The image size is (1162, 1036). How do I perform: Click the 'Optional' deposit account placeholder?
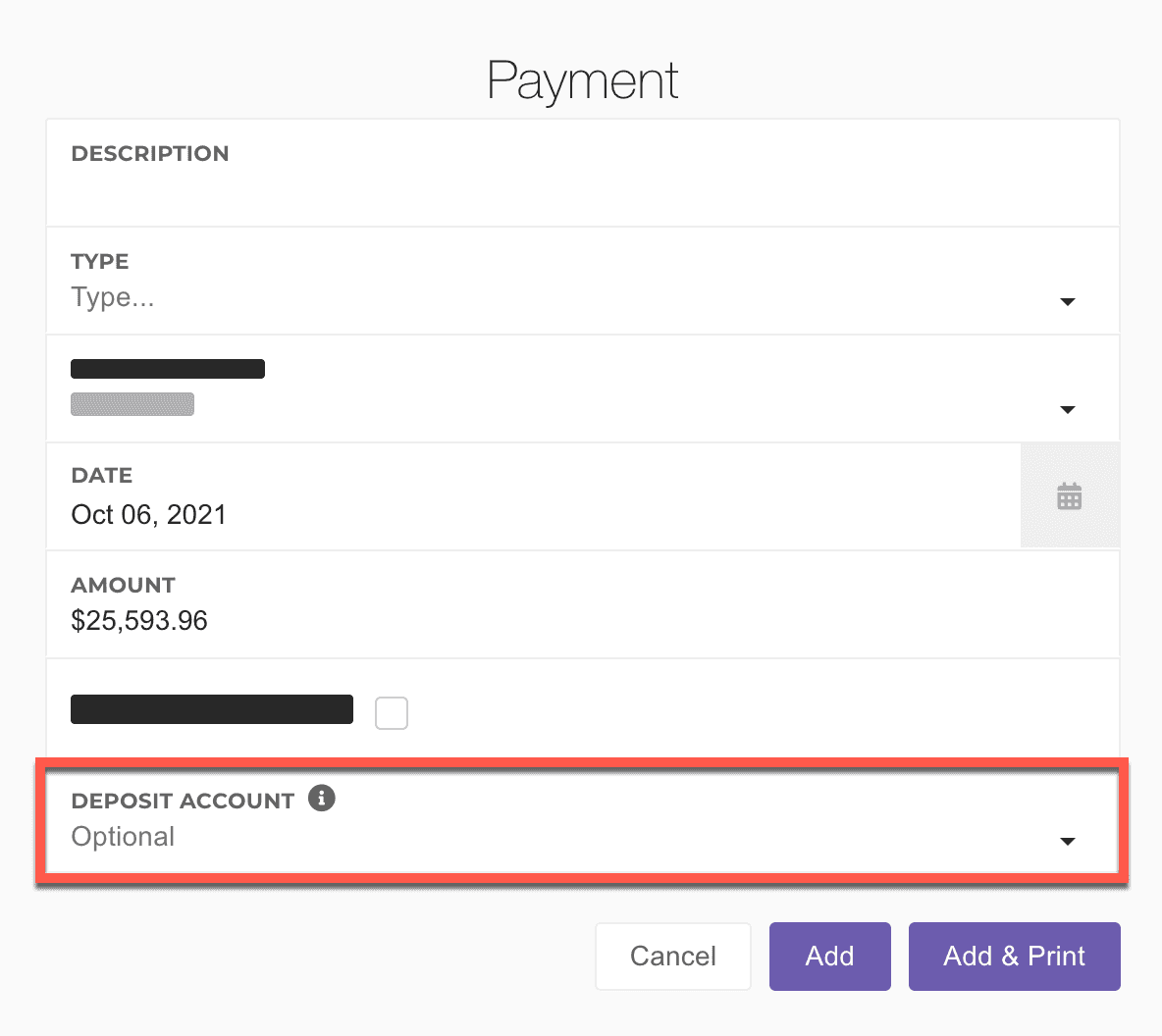(x=124, y=837)
